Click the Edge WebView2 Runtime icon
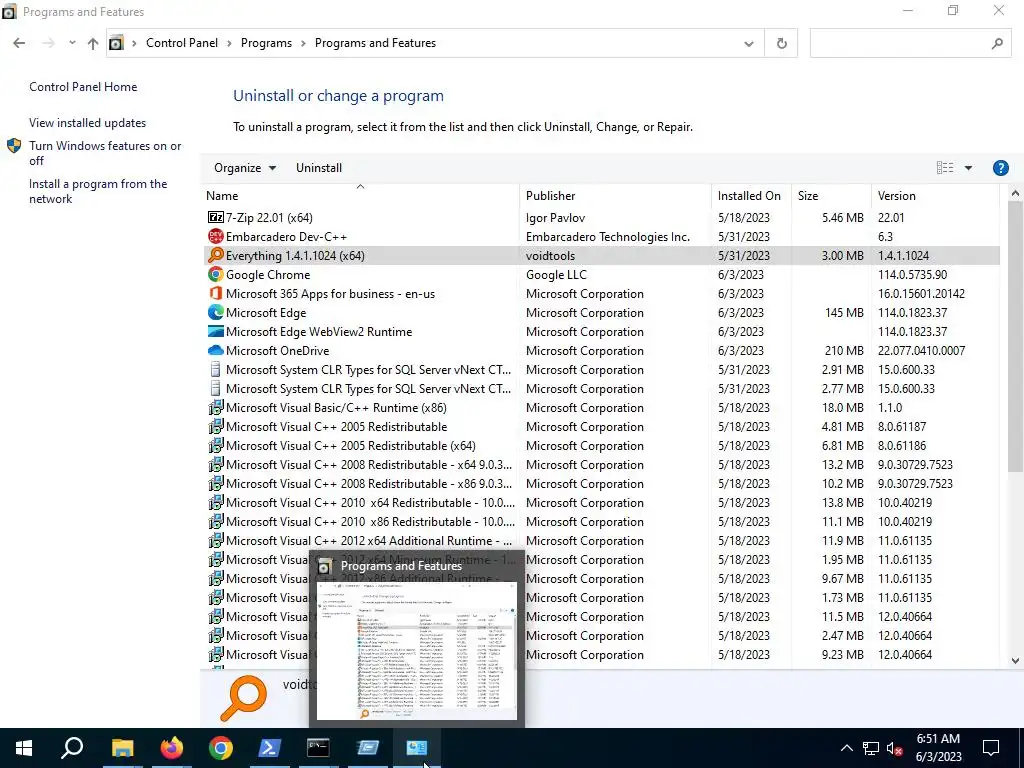The height and width of the screenshot is (768, 1024). tap(216, 331)
